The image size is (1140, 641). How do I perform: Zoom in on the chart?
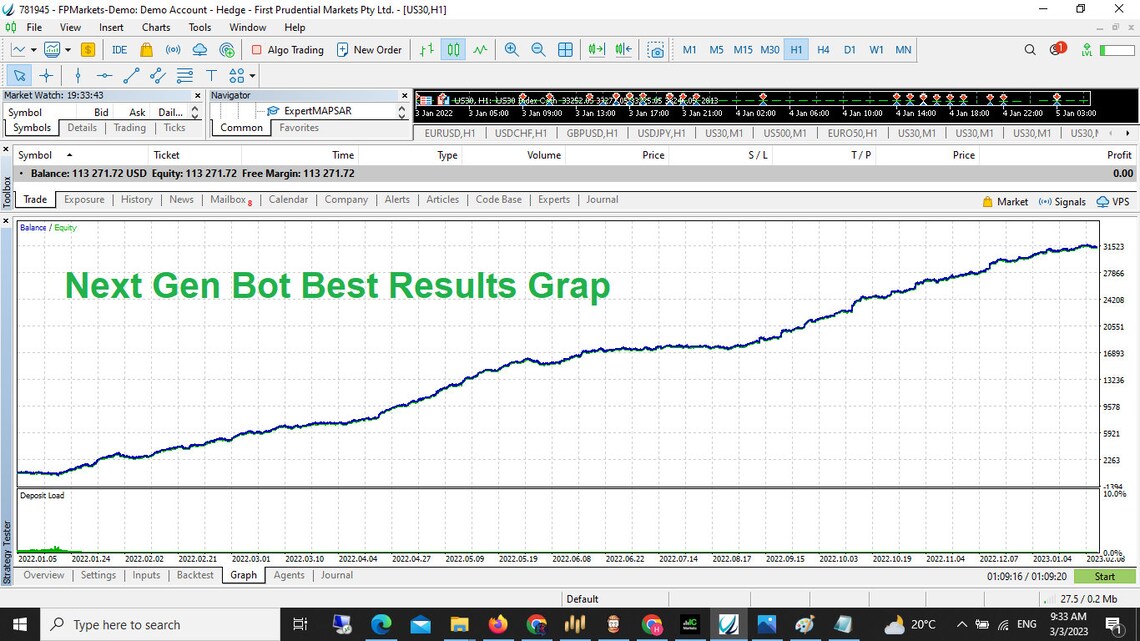coord(512,49)
